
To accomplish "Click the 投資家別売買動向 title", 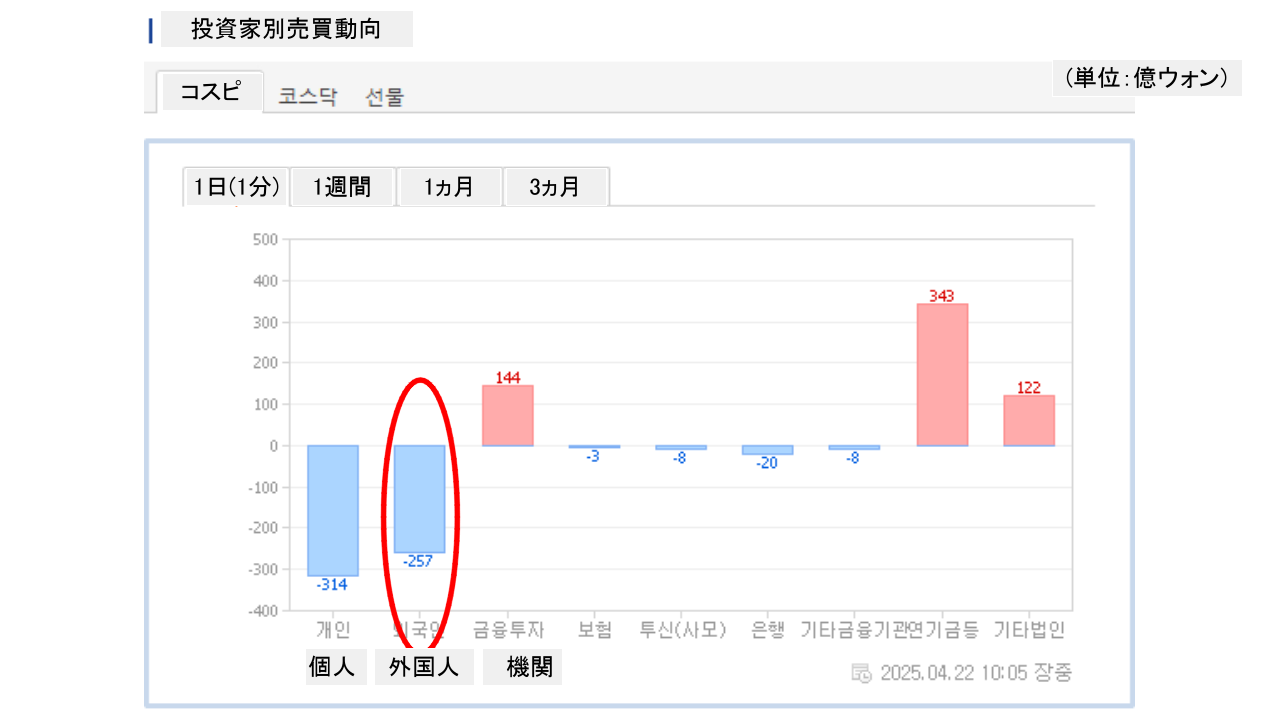I will pos(286,29).
